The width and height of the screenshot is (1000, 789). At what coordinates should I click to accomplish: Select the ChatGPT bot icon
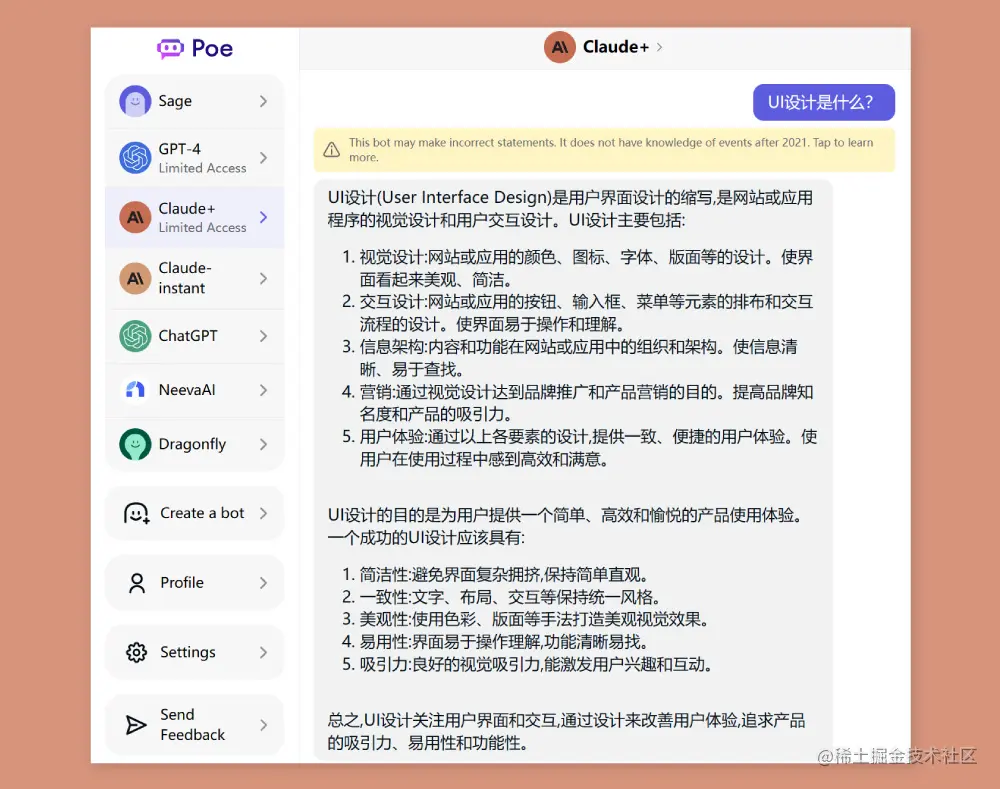click(x=135, y=336)
